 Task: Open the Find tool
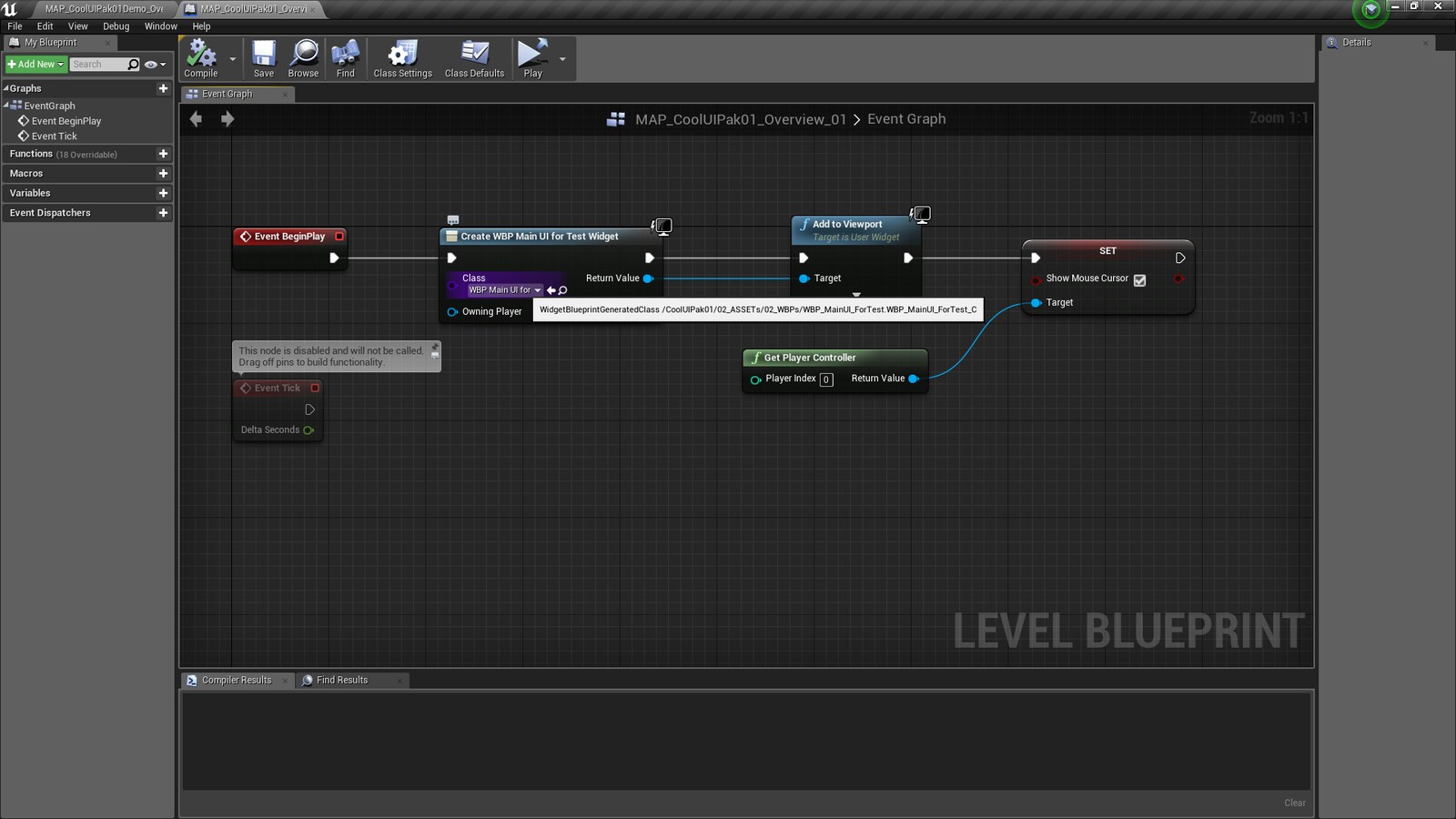tap(345, 56)
